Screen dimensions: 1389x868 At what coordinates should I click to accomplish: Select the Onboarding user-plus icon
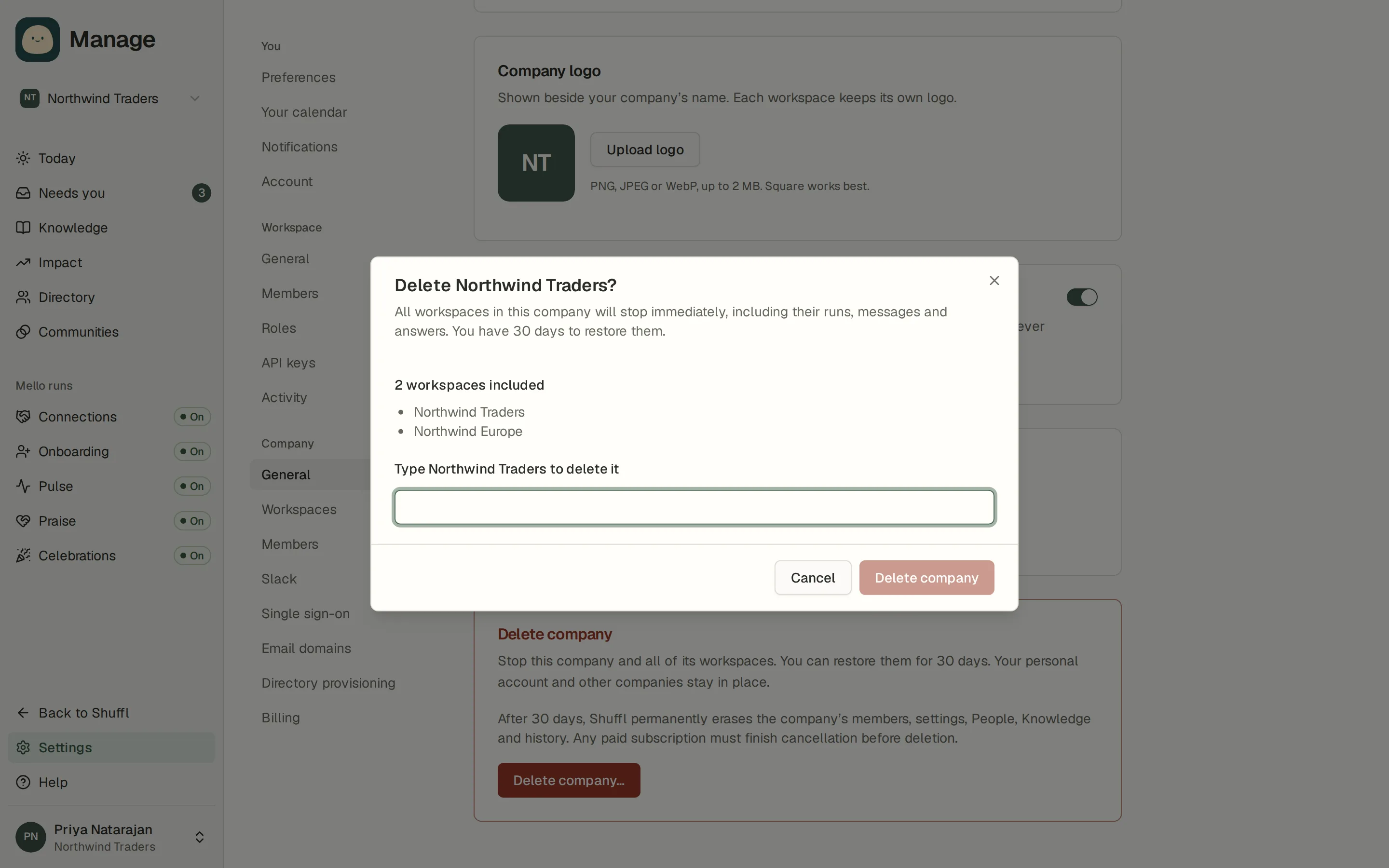pyautogui.click(x=23, y=451)
